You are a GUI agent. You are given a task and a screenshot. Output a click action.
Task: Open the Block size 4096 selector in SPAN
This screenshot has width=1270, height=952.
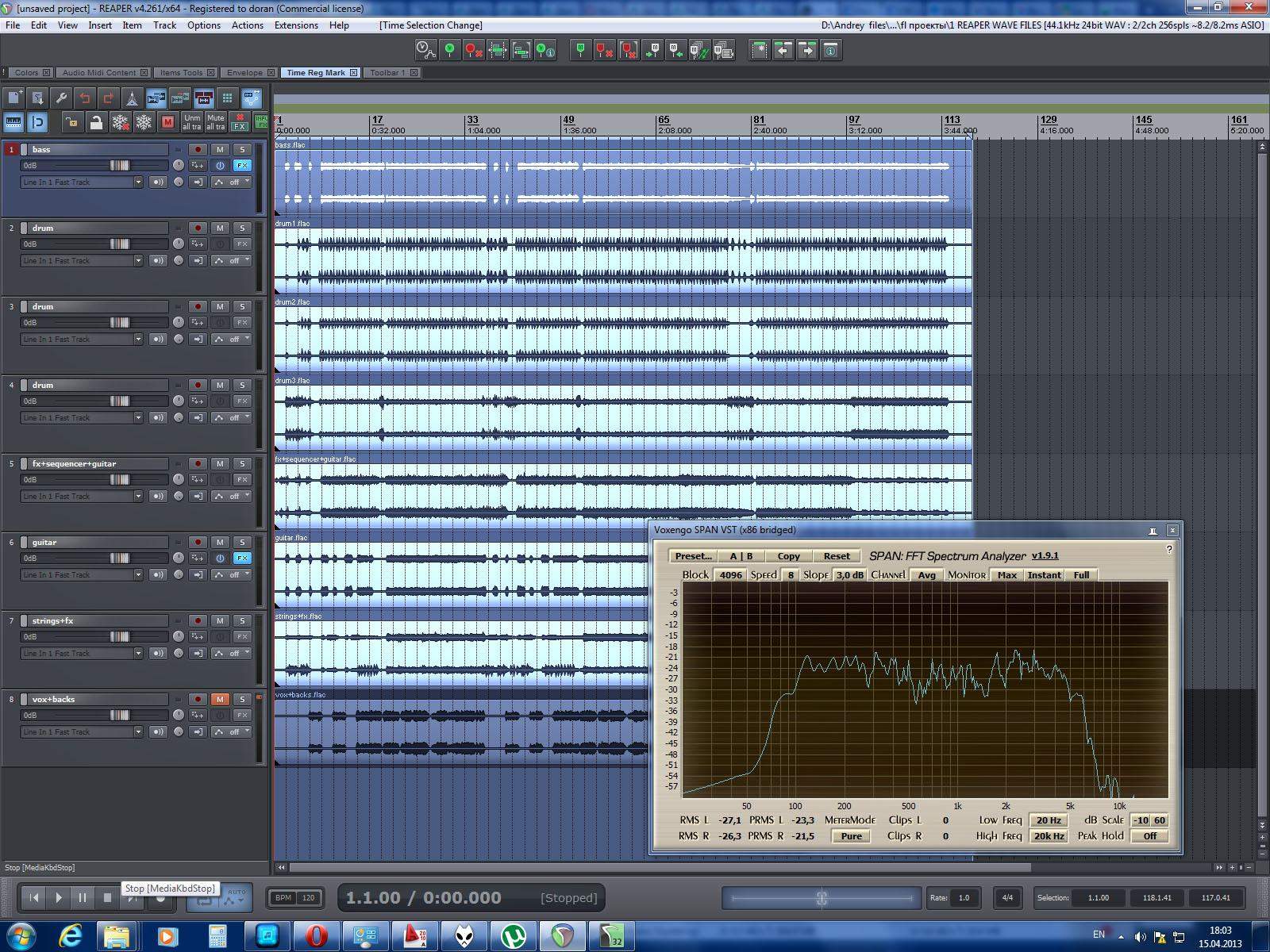(730, 575)
